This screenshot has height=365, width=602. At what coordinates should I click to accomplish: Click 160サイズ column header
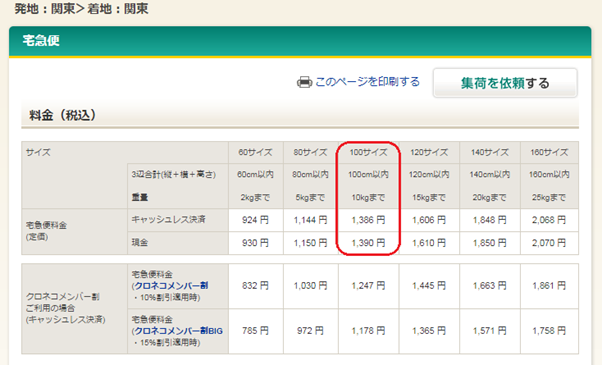point(549,152)
